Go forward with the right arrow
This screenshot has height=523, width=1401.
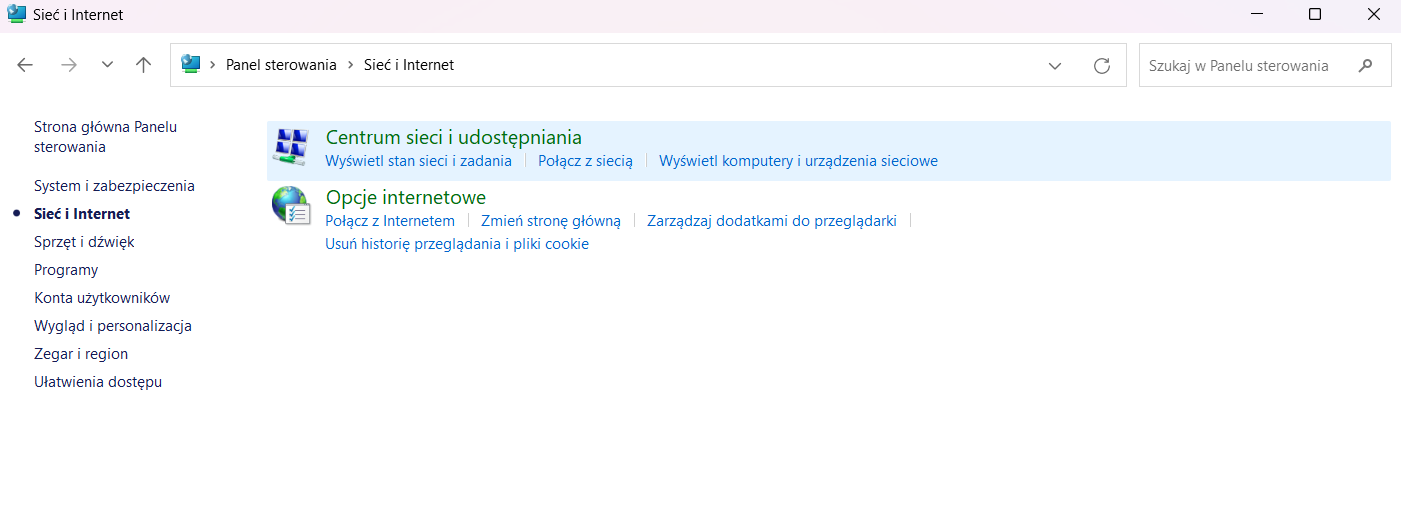tap(69, 65)
